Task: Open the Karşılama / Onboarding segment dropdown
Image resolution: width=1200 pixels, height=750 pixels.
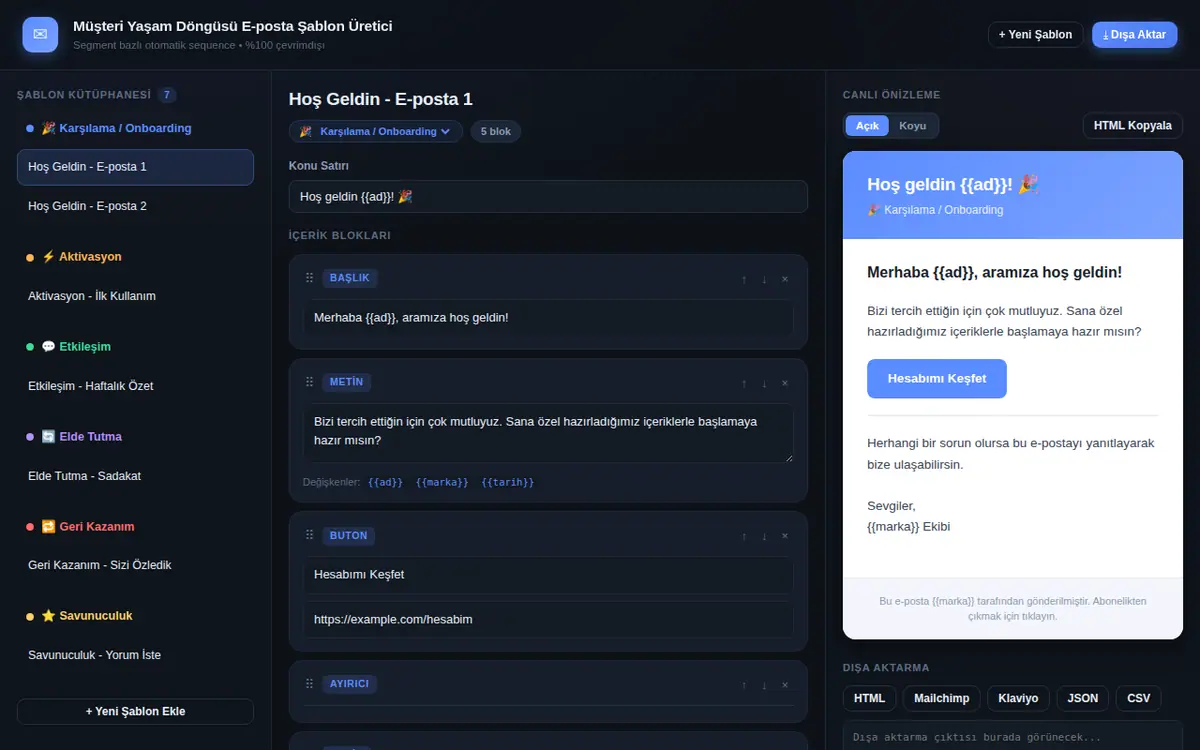Action: click(376, 131)
